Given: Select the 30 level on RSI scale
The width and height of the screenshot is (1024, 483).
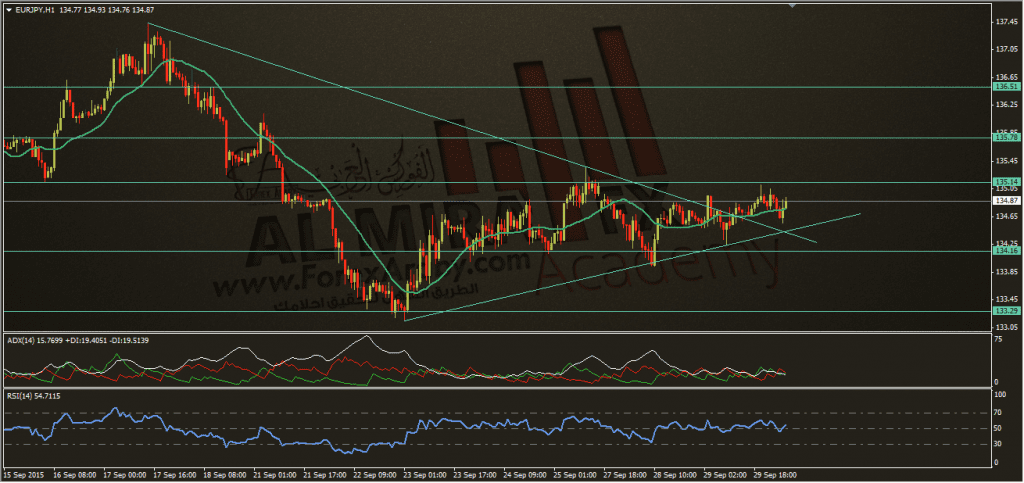Looking at the screenshot, I should 999,444.
